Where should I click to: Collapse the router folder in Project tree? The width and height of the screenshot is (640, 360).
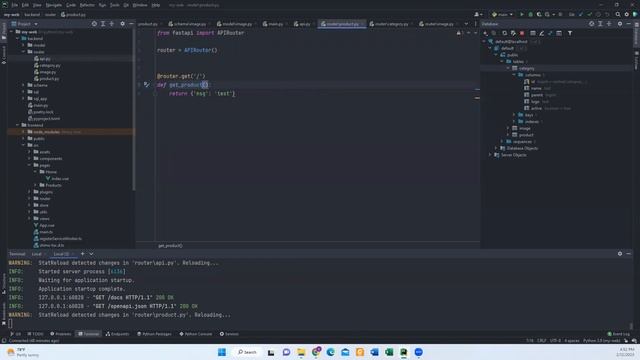pos(24,52)
